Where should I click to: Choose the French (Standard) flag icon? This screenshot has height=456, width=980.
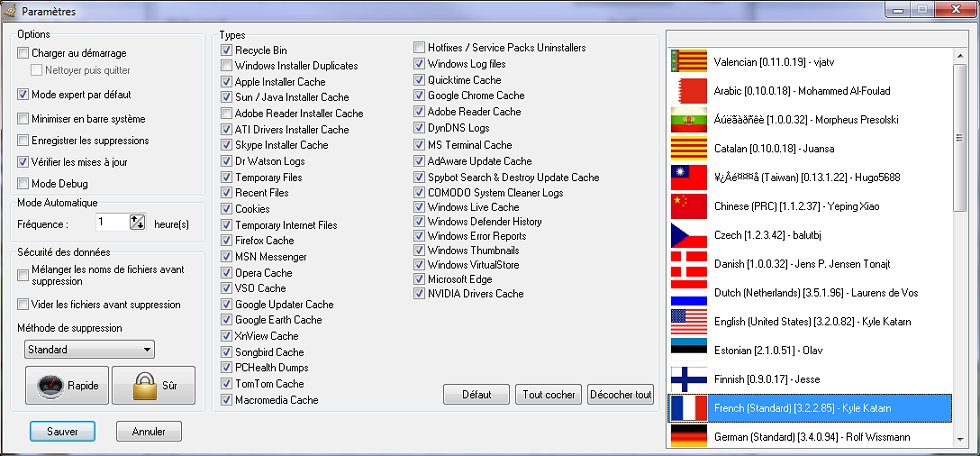[689, 408]
